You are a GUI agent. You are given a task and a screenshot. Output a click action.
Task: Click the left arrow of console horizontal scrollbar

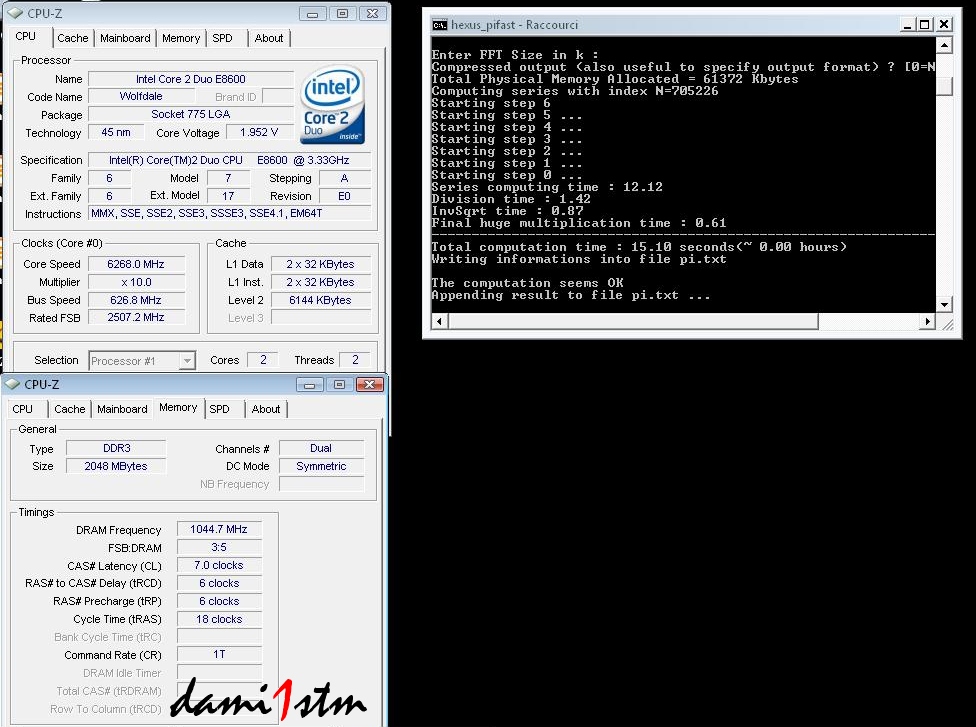point(440,321)
